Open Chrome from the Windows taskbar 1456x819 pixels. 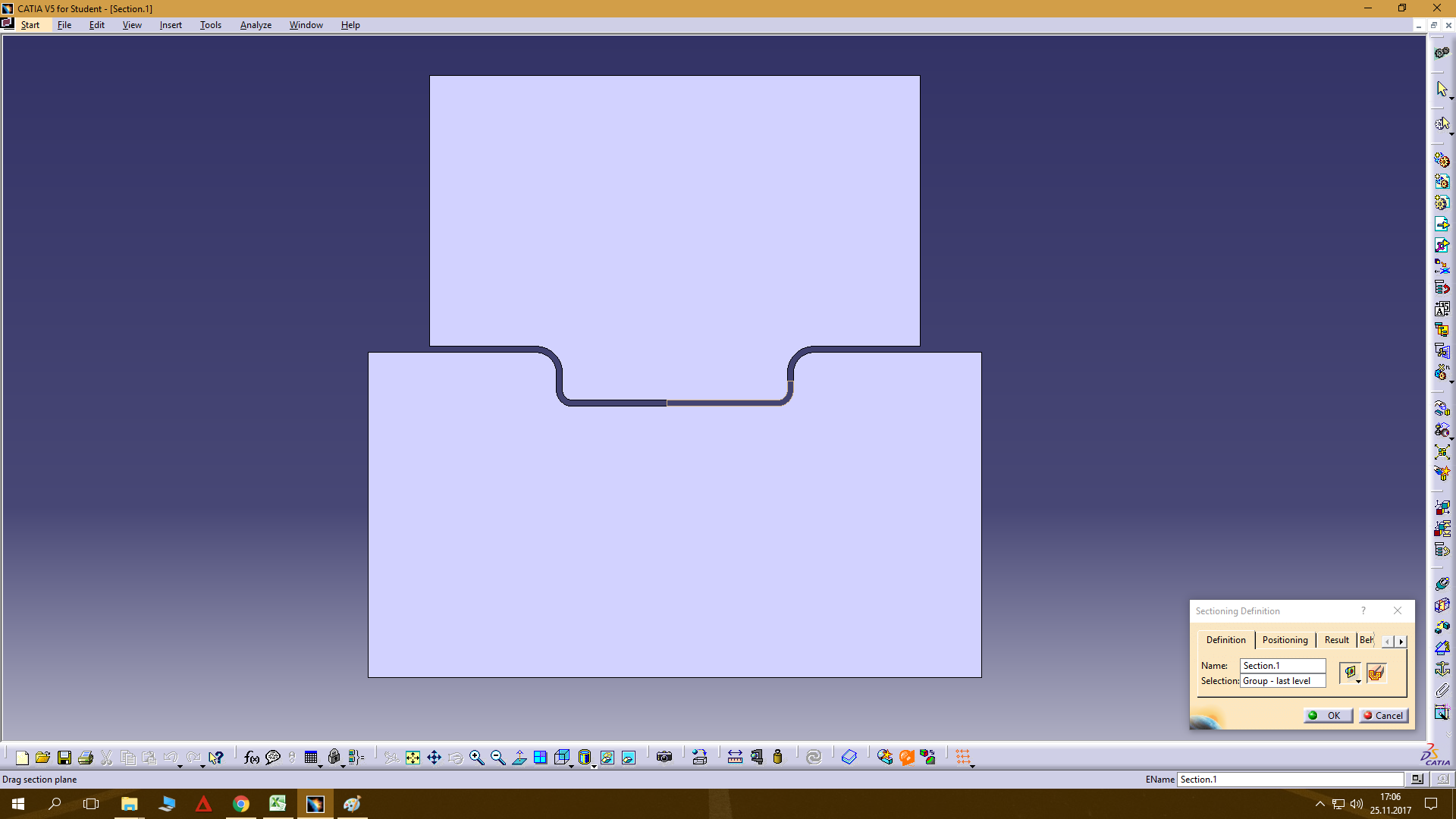[240, 804]
